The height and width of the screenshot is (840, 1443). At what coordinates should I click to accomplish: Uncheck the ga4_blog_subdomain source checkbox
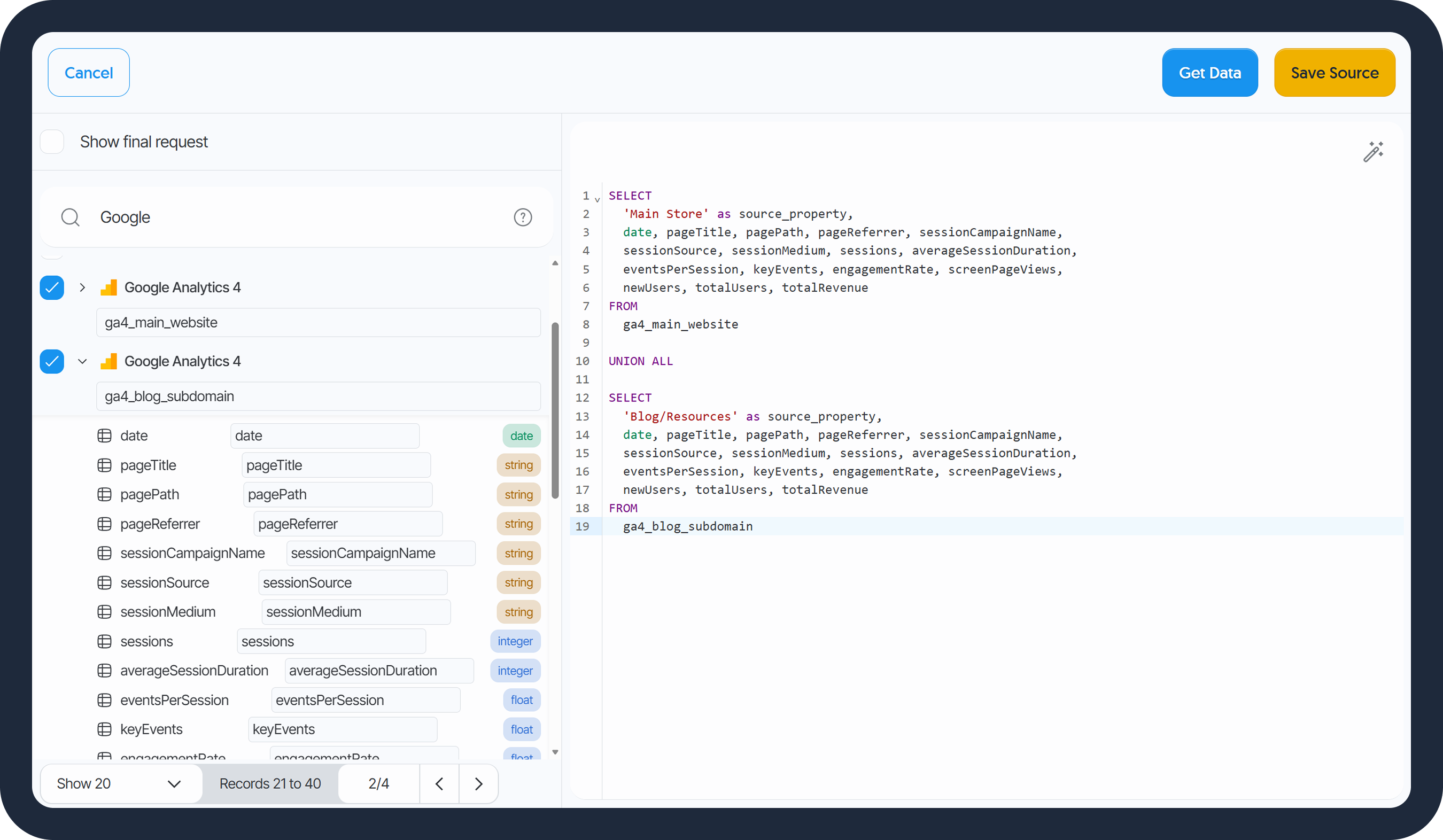coord(52,361)
